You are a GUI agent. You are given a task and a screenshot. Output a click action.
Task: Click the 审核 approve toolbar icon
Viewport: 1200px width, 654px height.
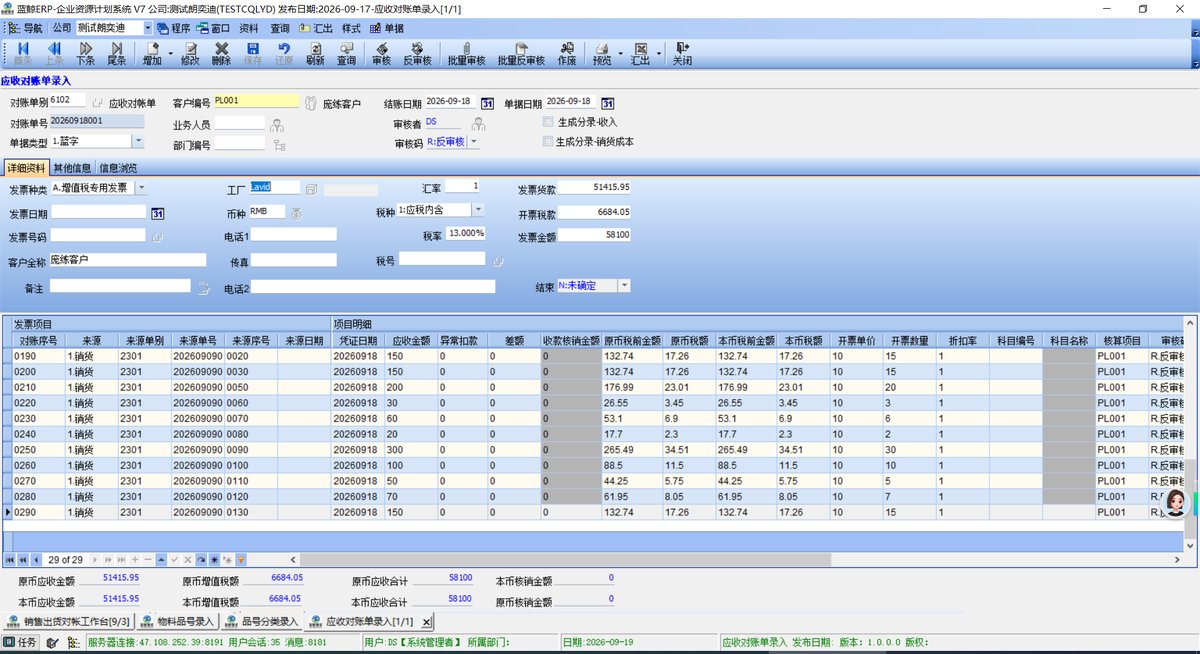point(381,53)
